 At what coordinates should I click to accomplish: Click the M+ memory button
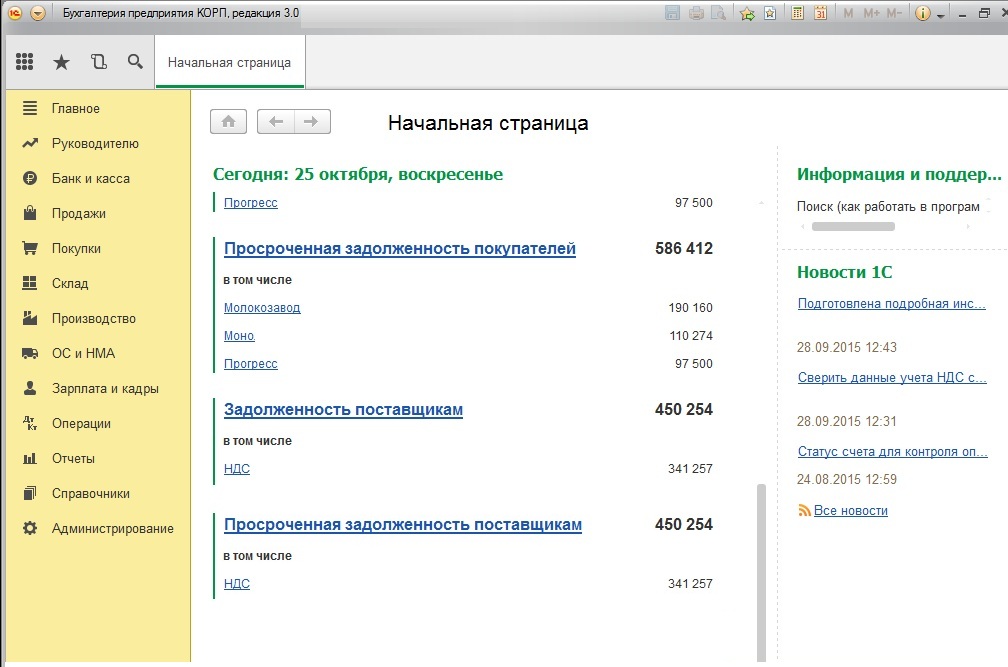coord(871,13)
